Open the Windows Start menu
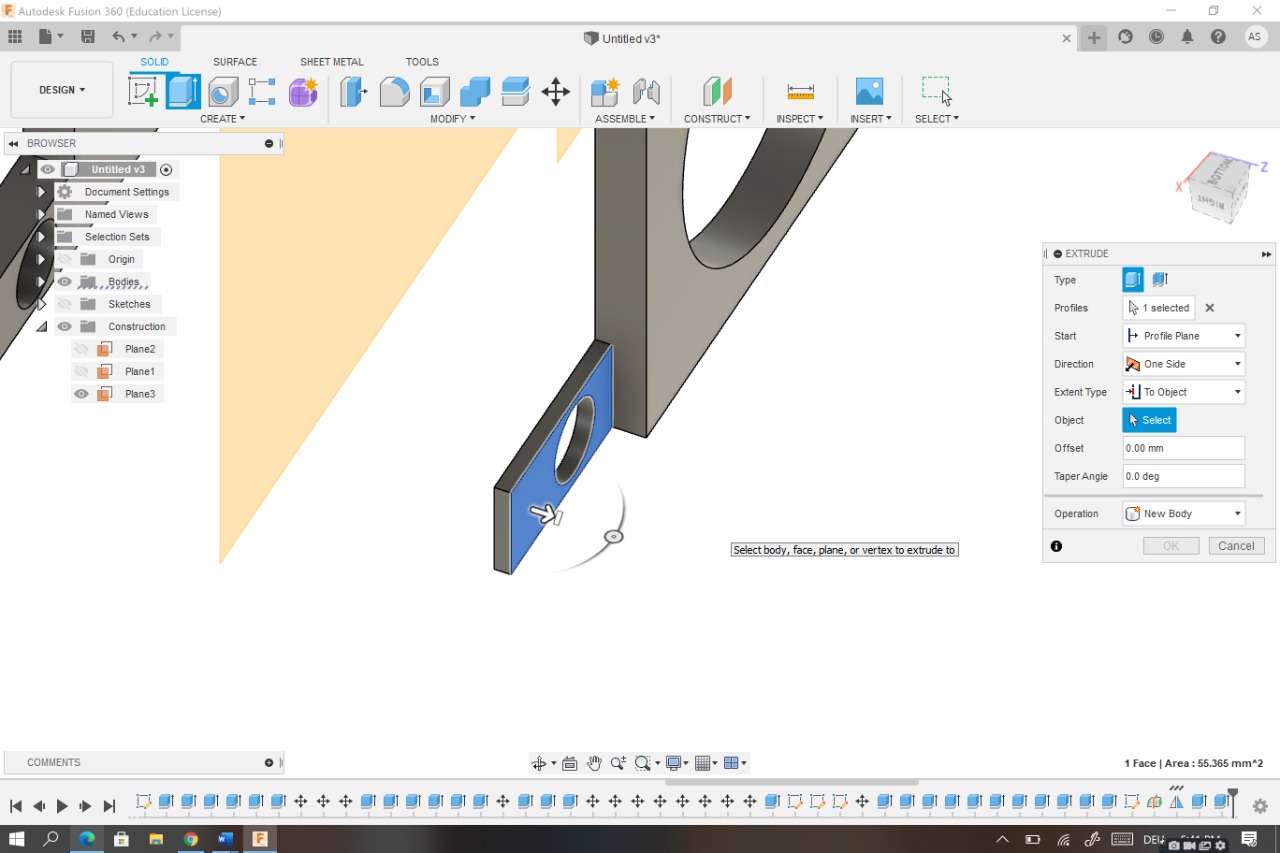The height and width of the screenshot is (853, 1280). click(17, 839)
